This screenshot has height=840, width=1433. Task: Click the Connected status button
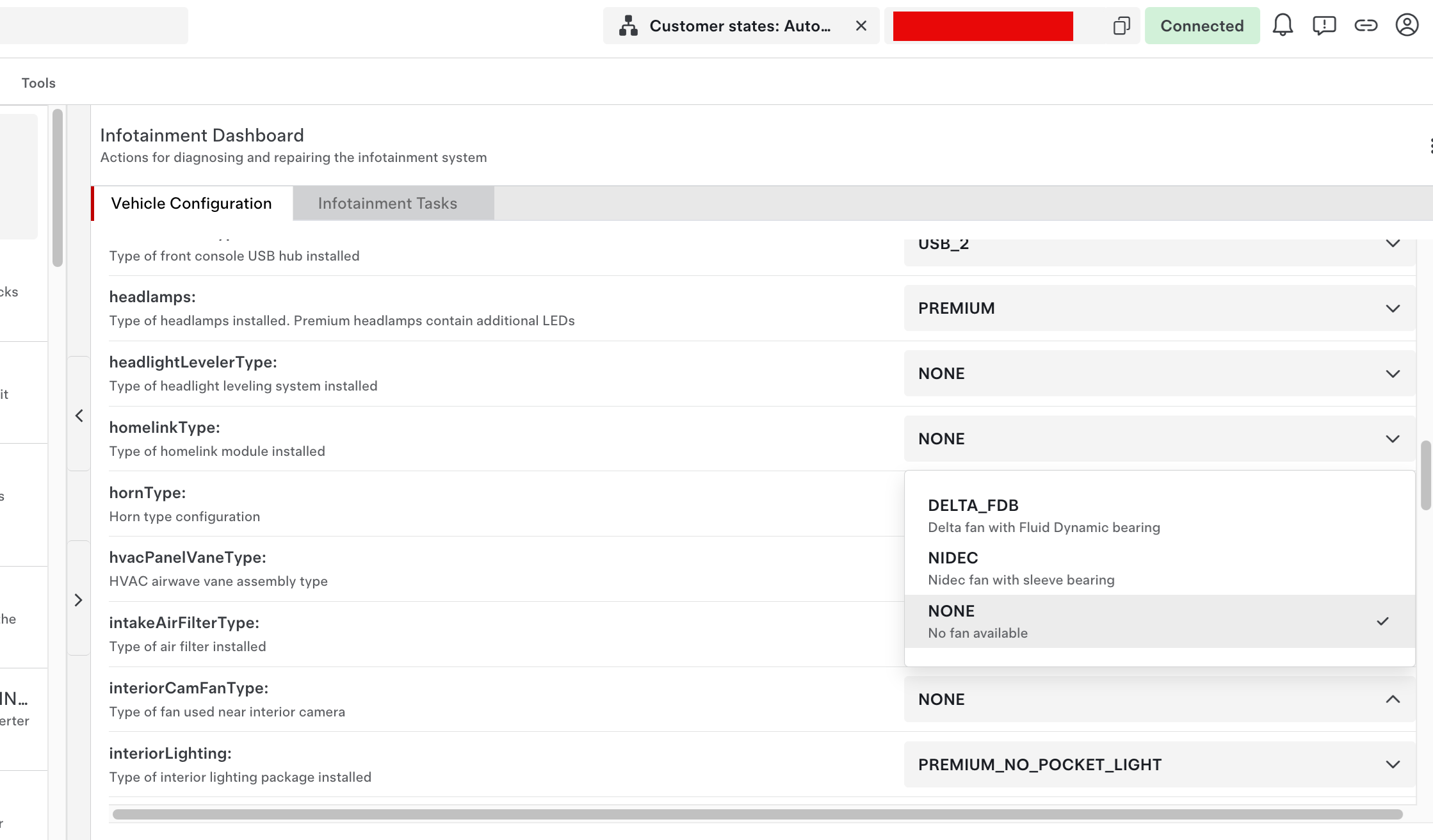pos(1201,26)
